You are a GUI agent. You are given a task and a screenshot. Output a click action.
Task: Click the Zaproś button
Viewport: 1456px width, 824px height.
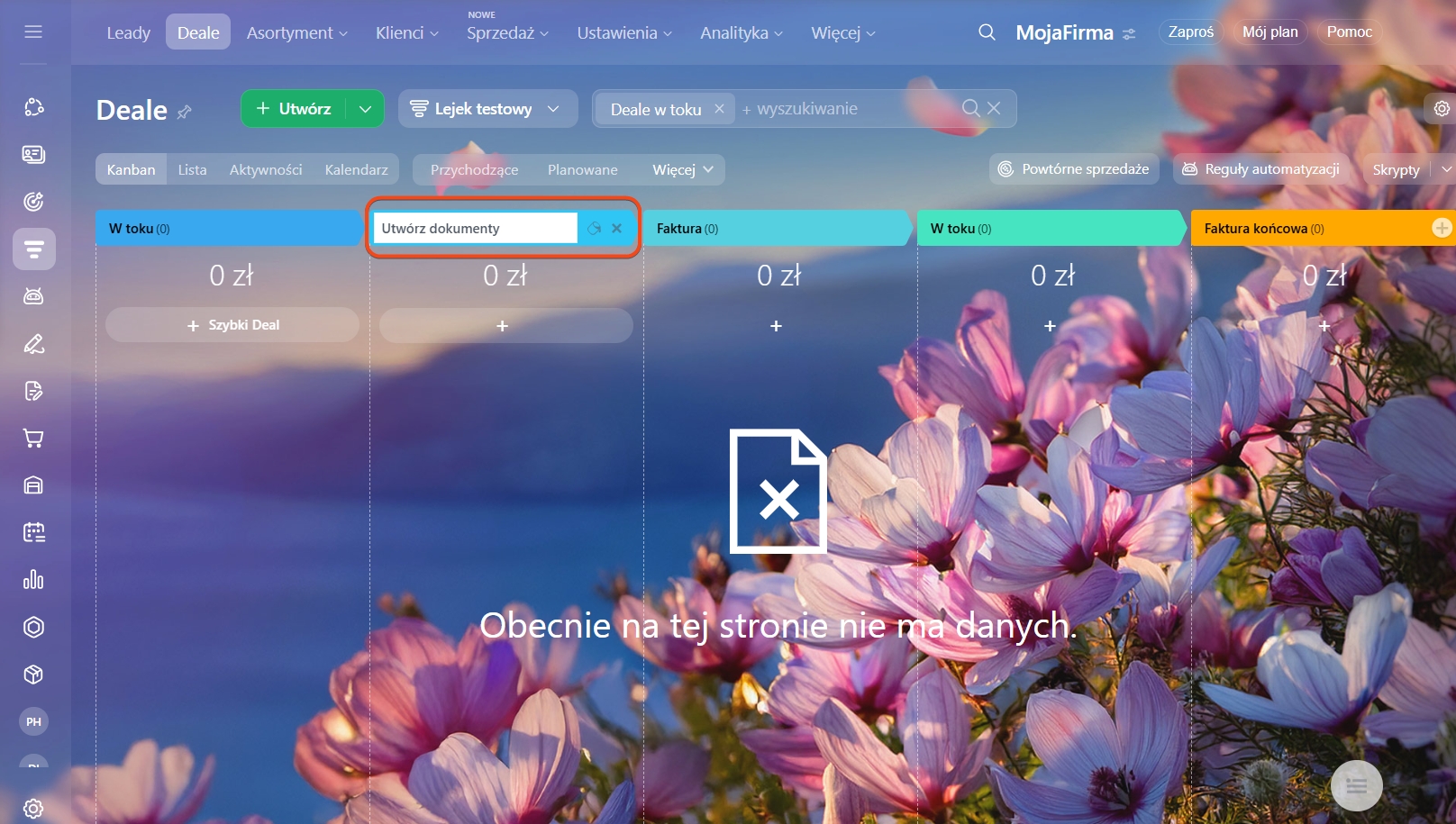point(1191,32)
